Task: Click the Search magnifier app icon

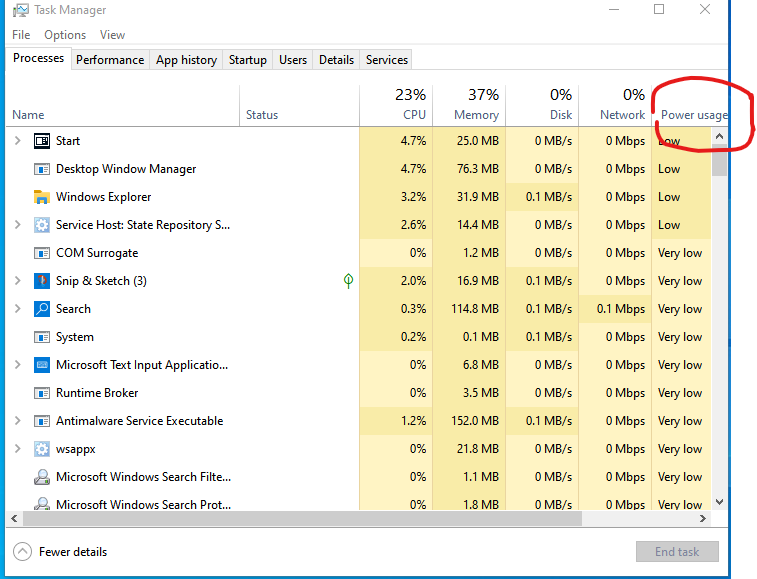Action: coord(42,309)
